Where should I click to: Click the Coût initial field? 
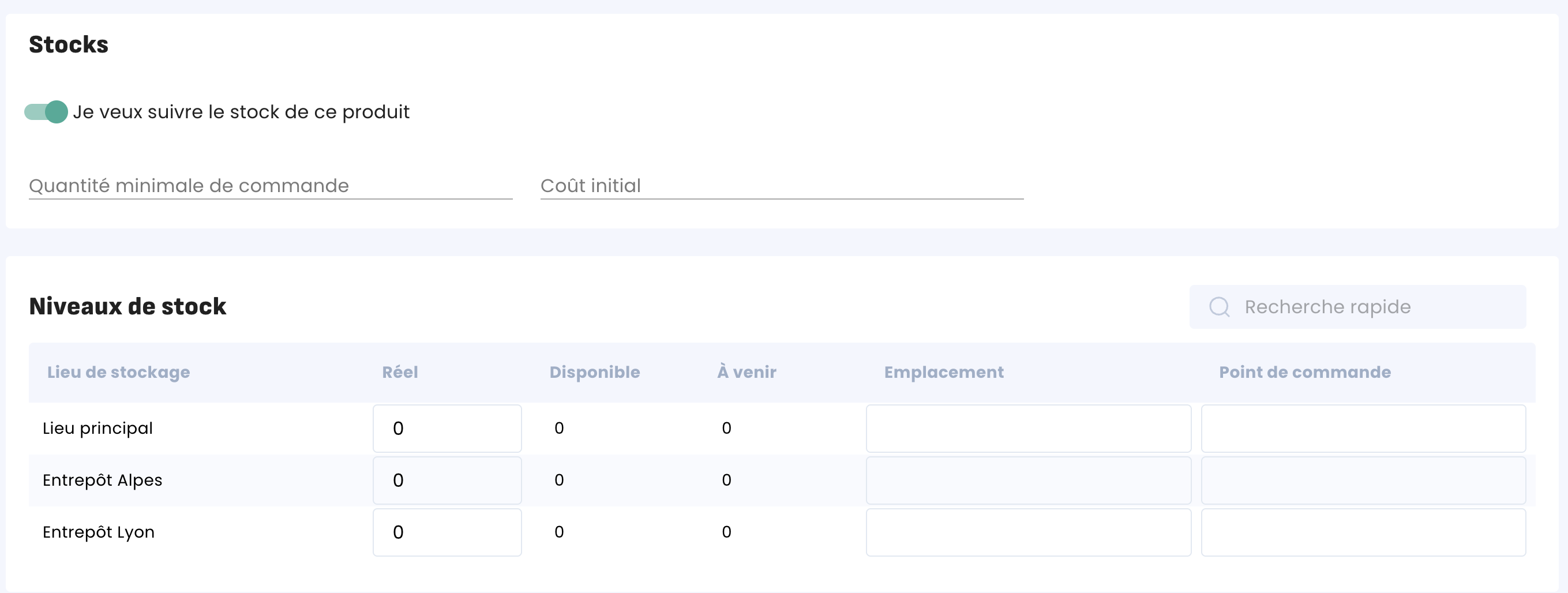782,186
